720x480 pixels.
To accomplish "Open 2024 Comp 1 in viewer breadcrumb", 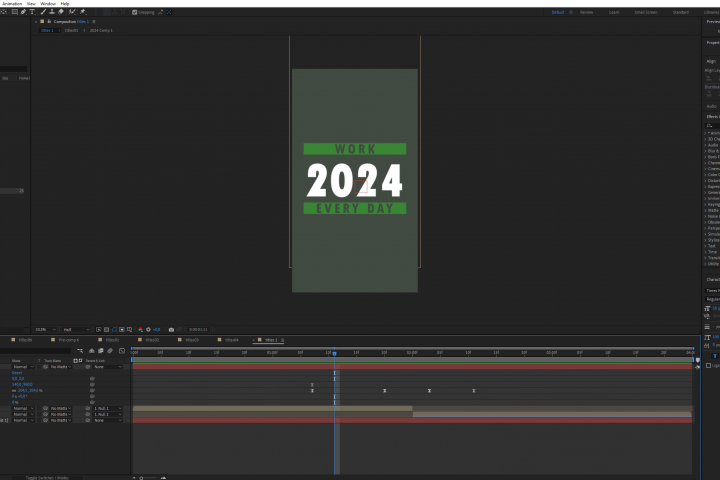I will [101, 30].
